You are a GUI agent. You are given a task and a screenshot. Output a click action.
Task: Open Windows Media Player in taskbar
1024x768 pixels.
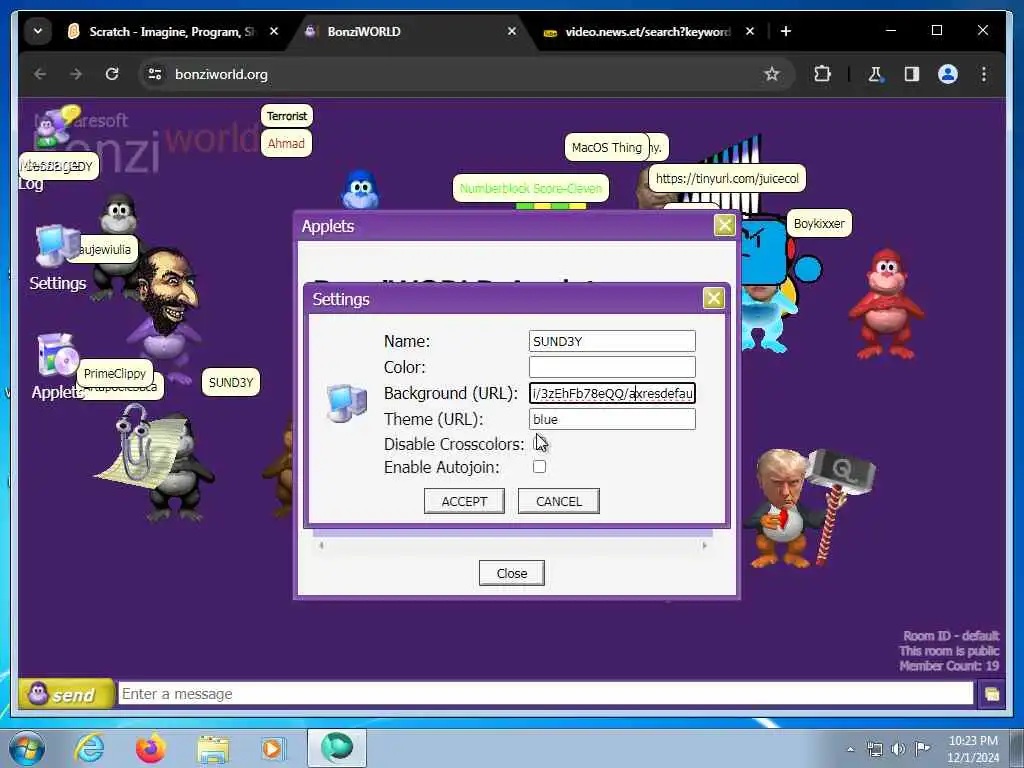[x=273, y=748]
